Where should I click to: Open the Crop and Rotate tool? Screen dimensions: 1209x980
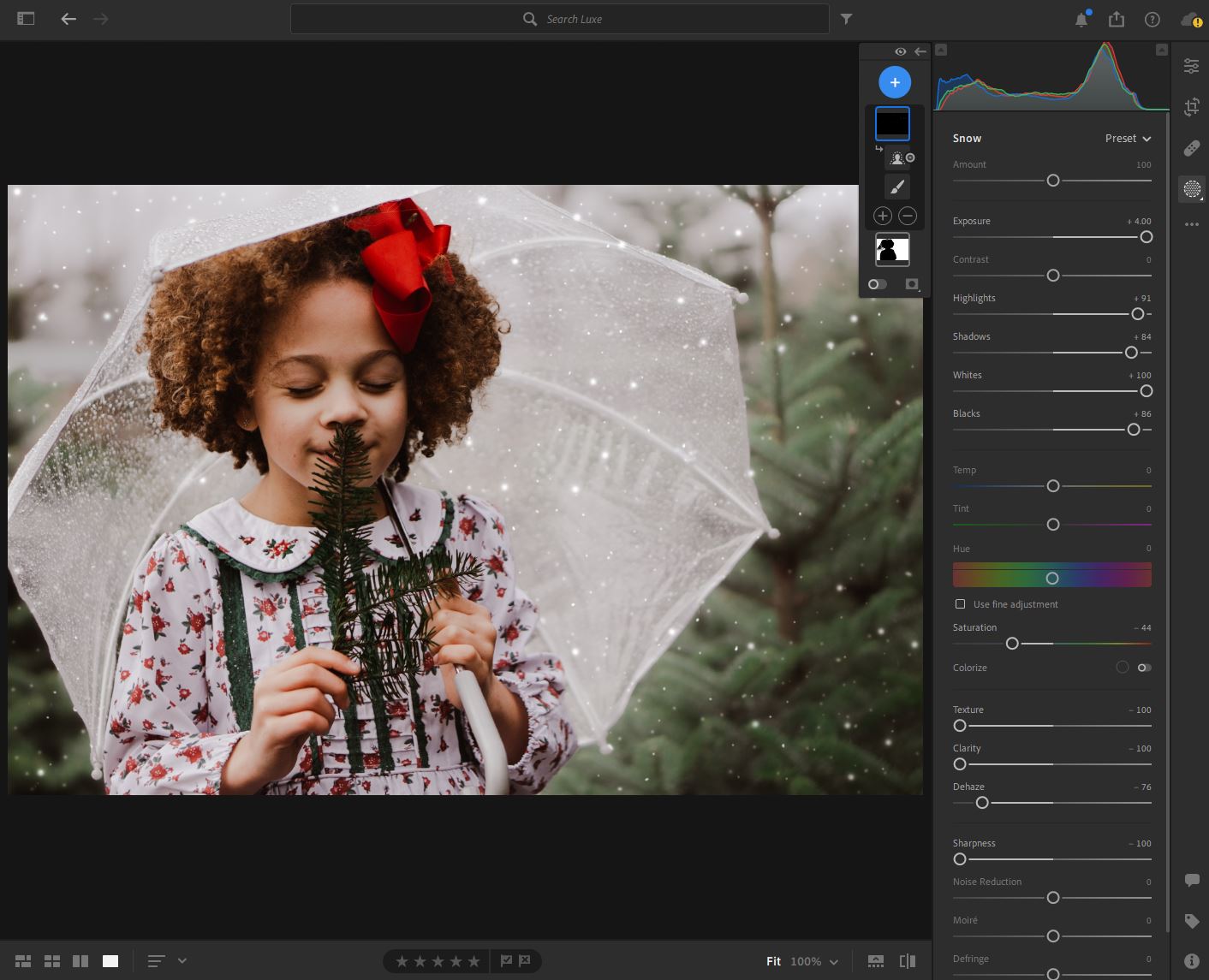(x=1191, y=107)
